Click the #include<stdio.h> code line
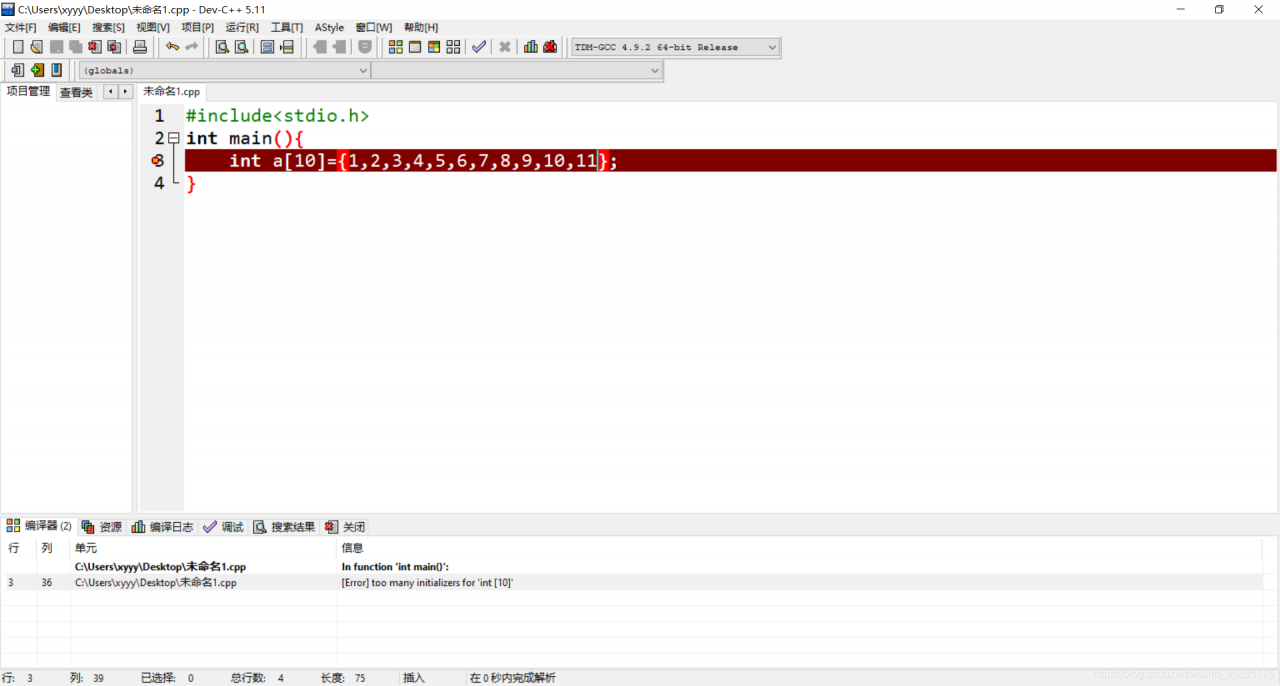The image size is (1280, 686). click(277, 116)
